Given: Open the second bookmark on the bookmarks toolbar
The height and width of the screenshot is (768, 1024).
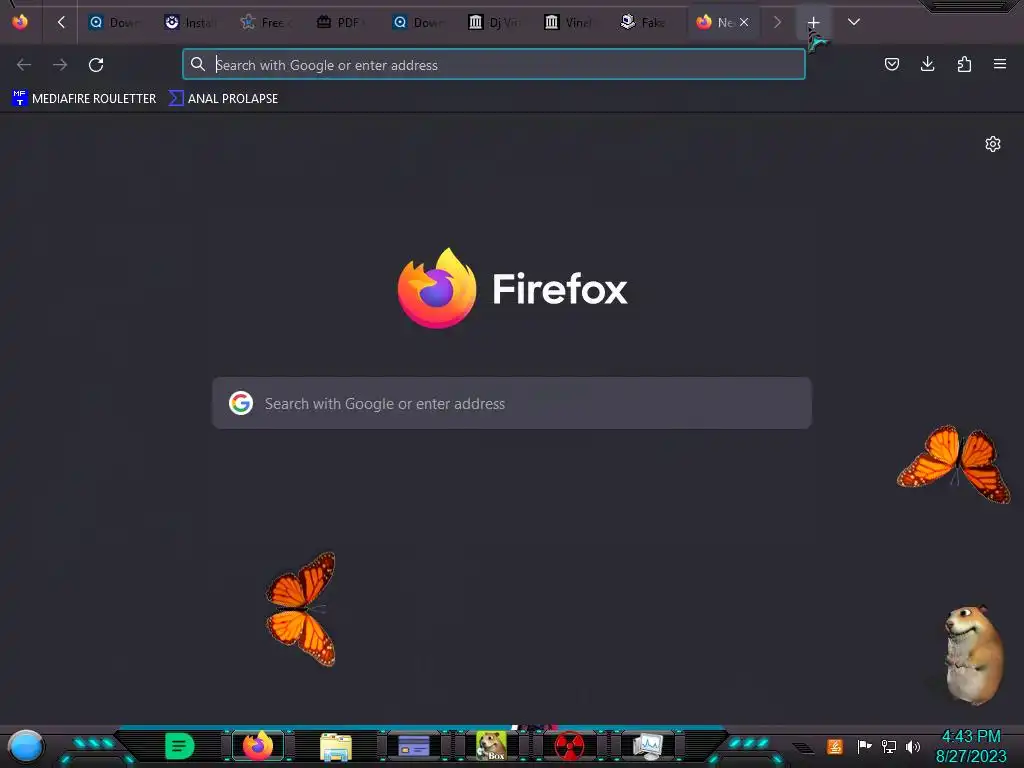Looking at the screenshot, I should point(223,99).
